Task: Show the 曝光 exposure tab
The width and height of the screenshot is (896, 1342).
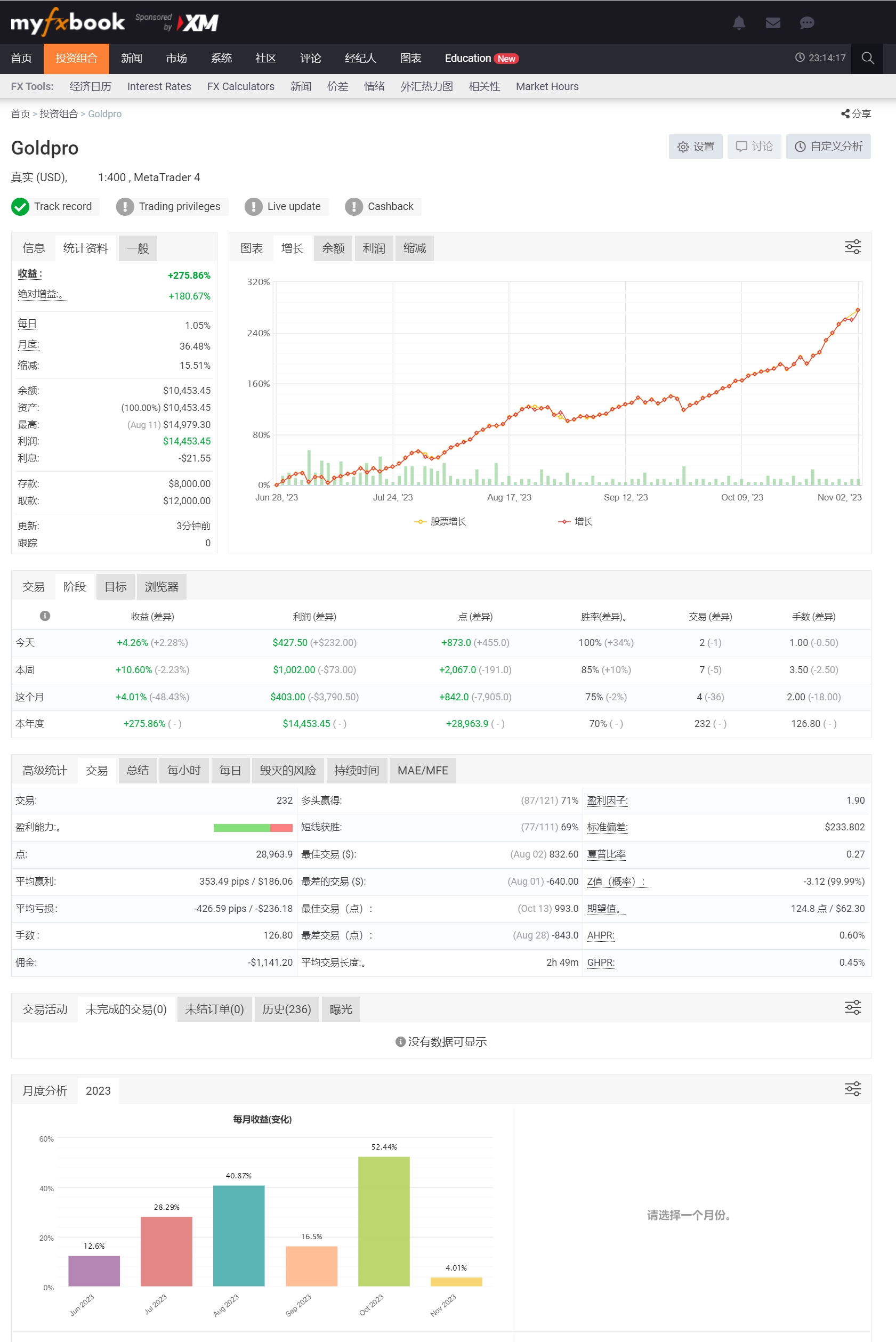Action: pos(341,1009)
